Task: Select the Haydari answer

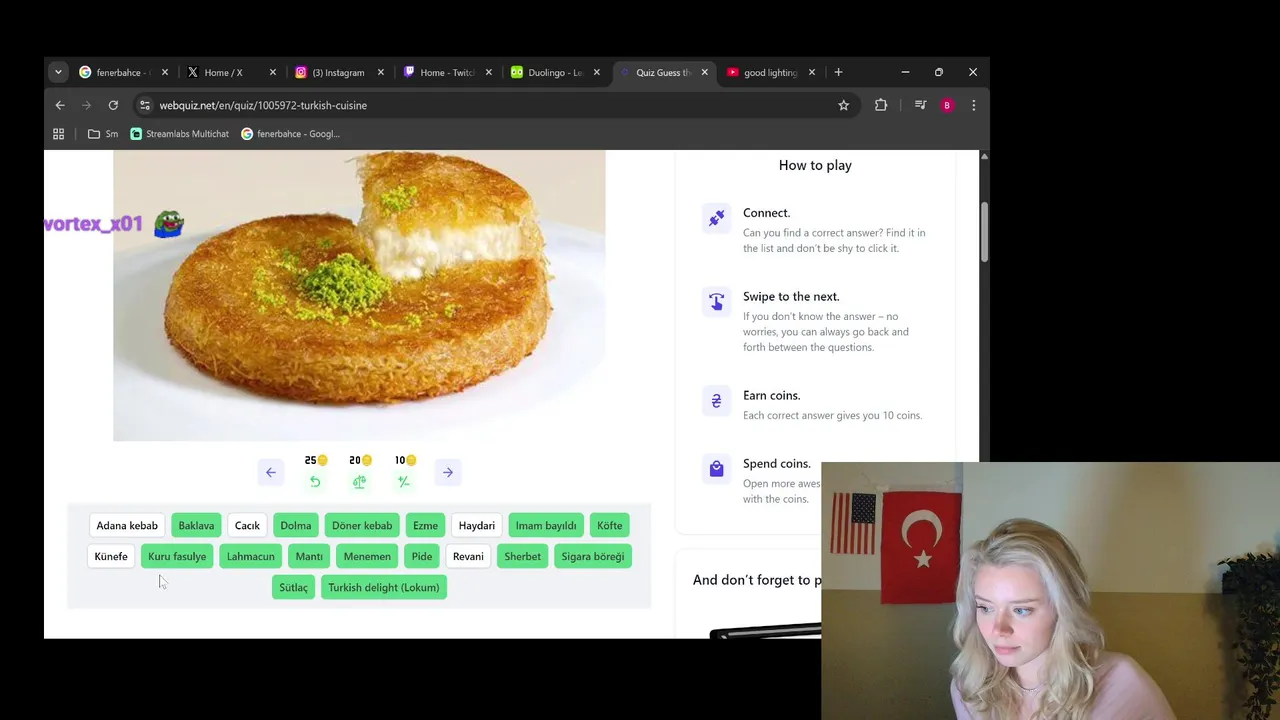Action: [476, 525]
